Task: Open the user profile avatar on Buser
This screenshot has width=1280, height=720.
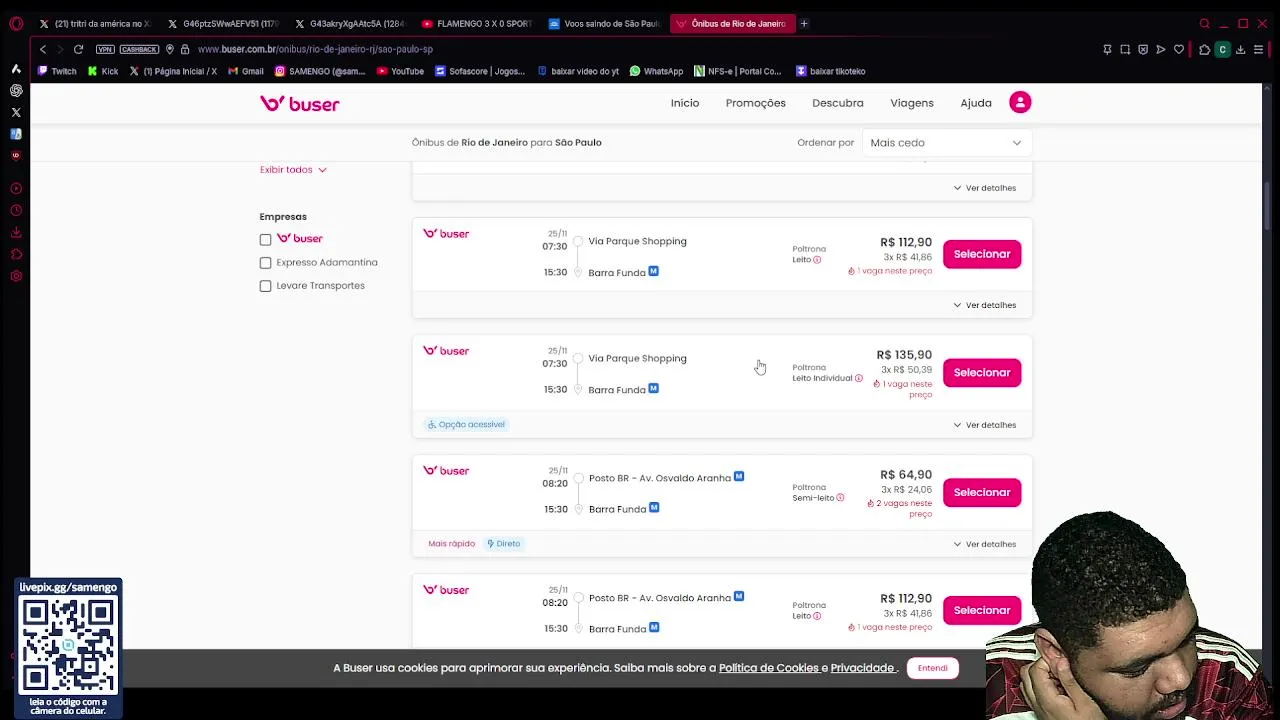Action: [x=1020, y=102]
